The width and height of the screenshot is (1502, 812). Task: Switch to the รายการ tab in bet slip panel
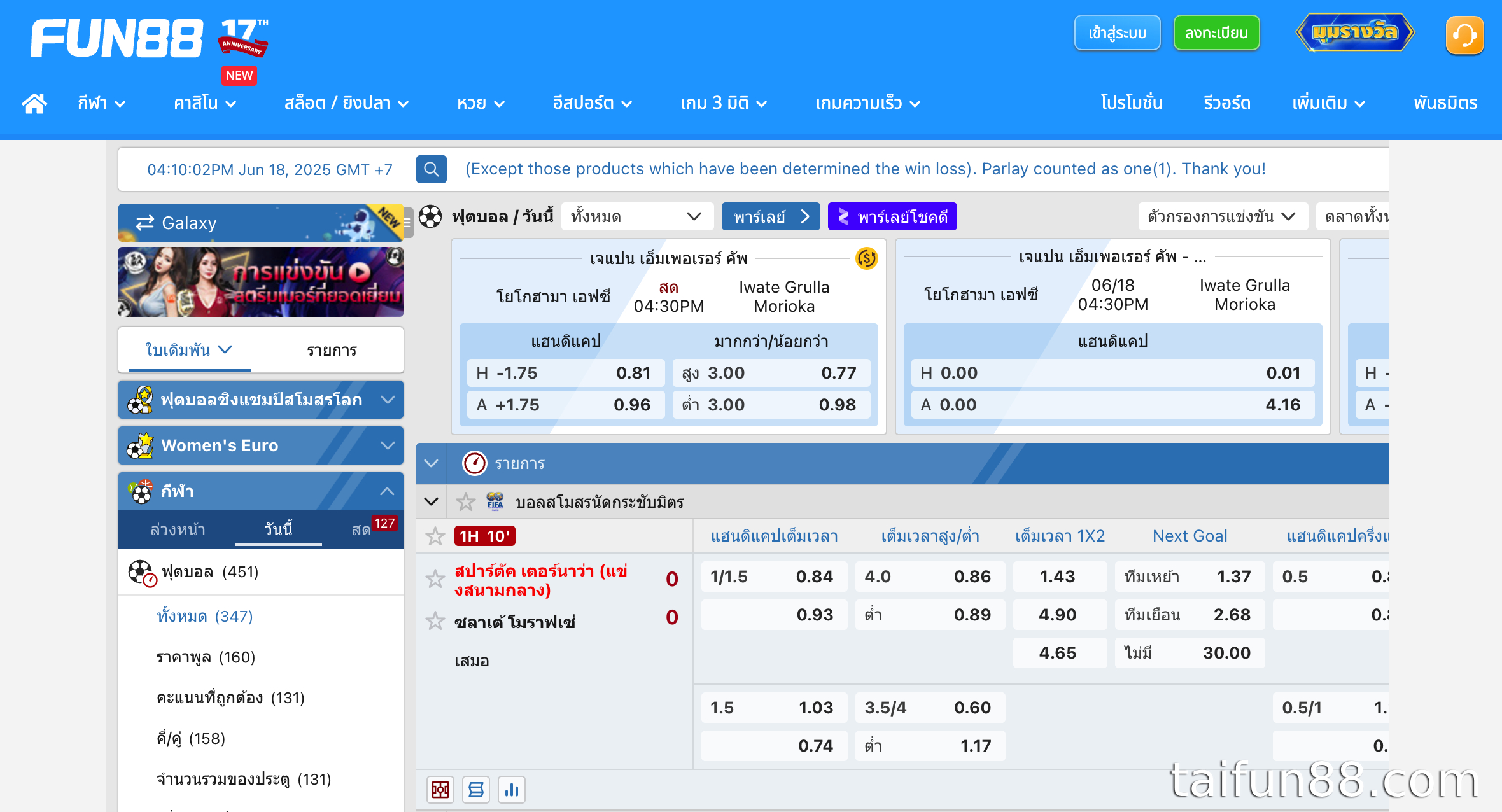(x=332, y=350)
